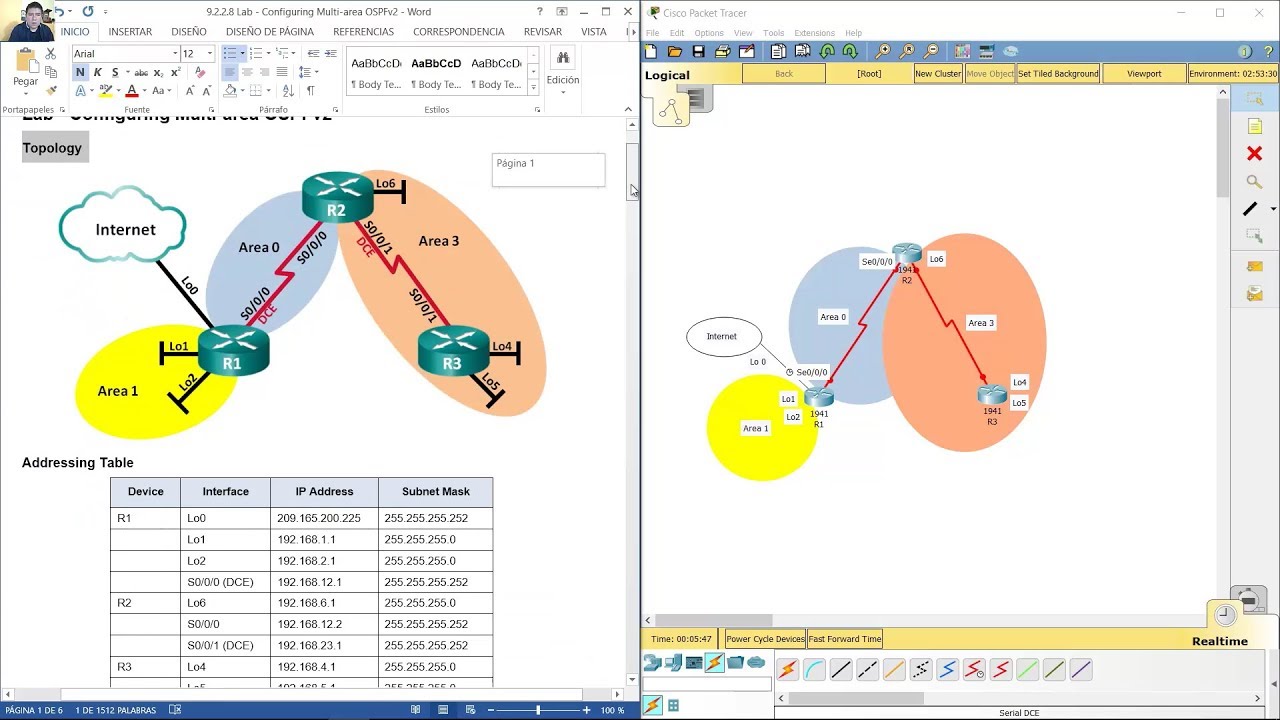1280x720 pixels.
Task: Open Connections device category
Action: [714, 662]
